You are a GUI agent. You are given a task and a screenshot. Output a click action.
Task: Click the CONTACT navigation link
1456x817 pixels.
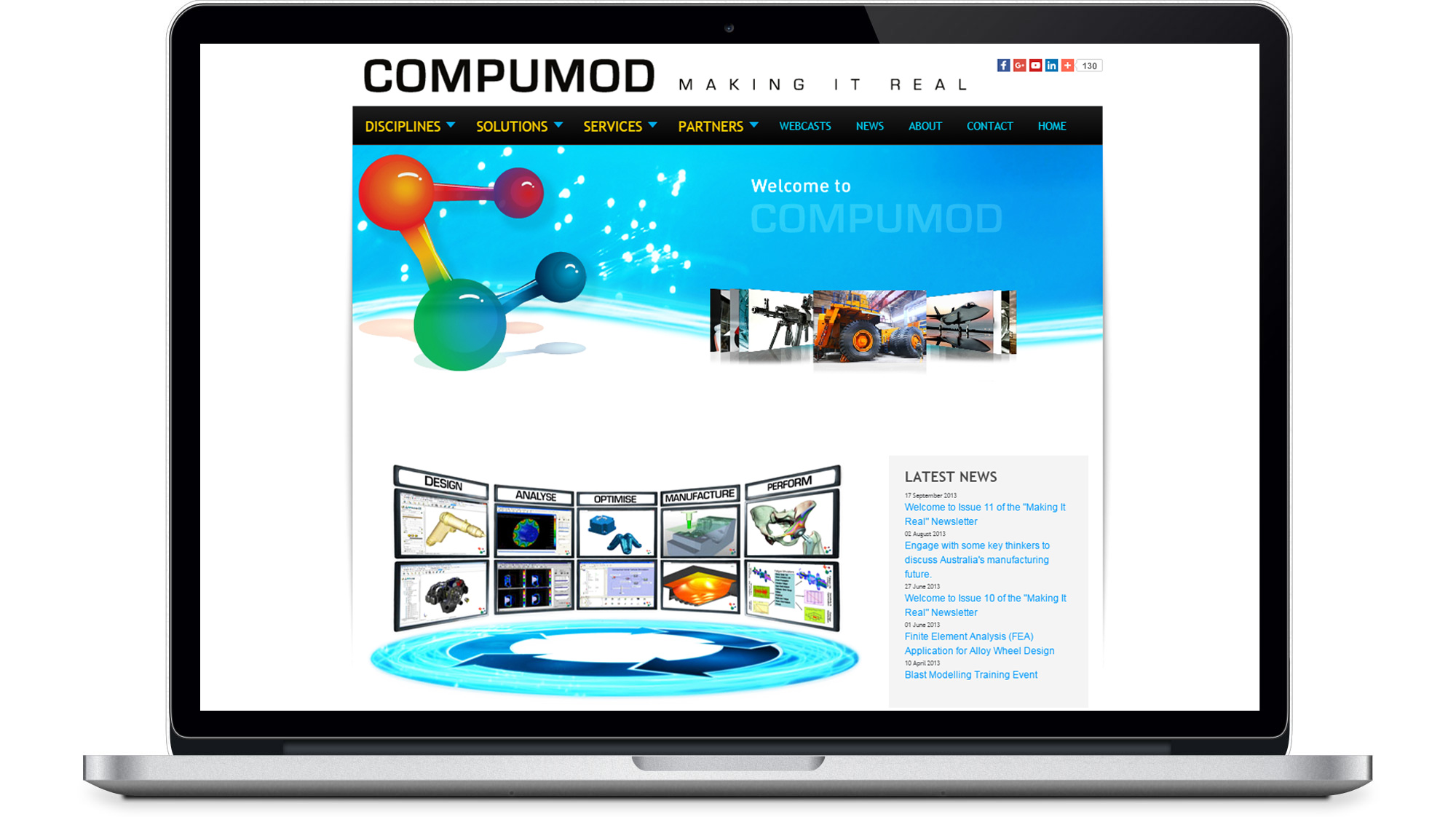point(989,125)
